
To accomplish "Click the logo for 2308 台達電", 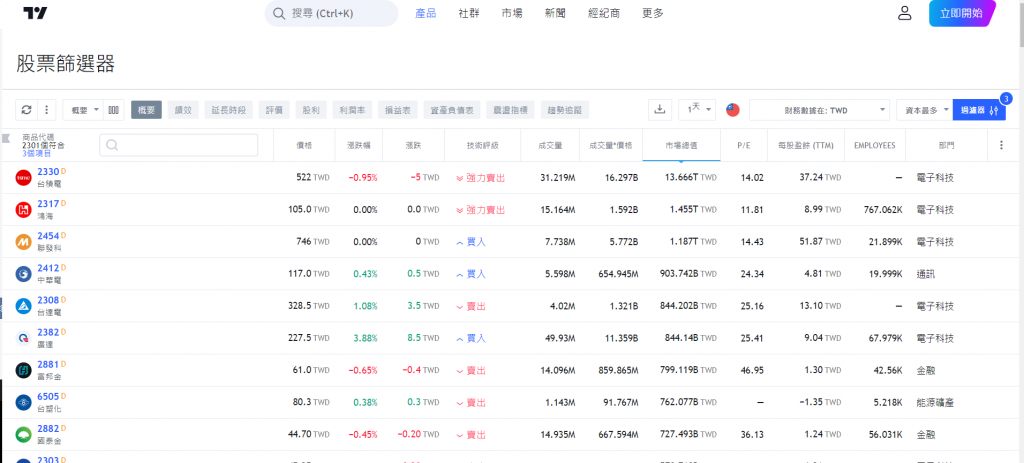I will pos(24,306).
